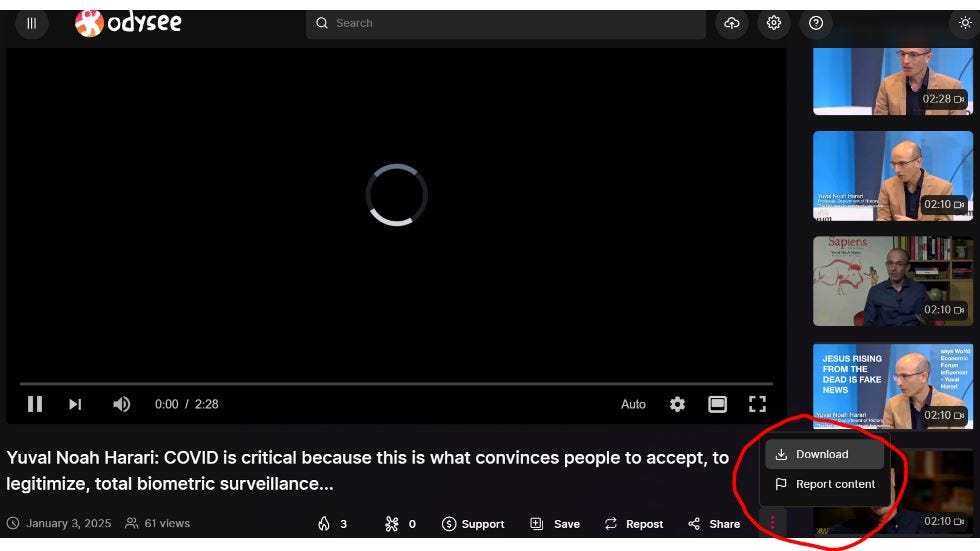Image resolution: width=980 pixels, height=551 pixels.
Task: Click the Repost button
Action: pyautogui.click(x=634, y=524)
